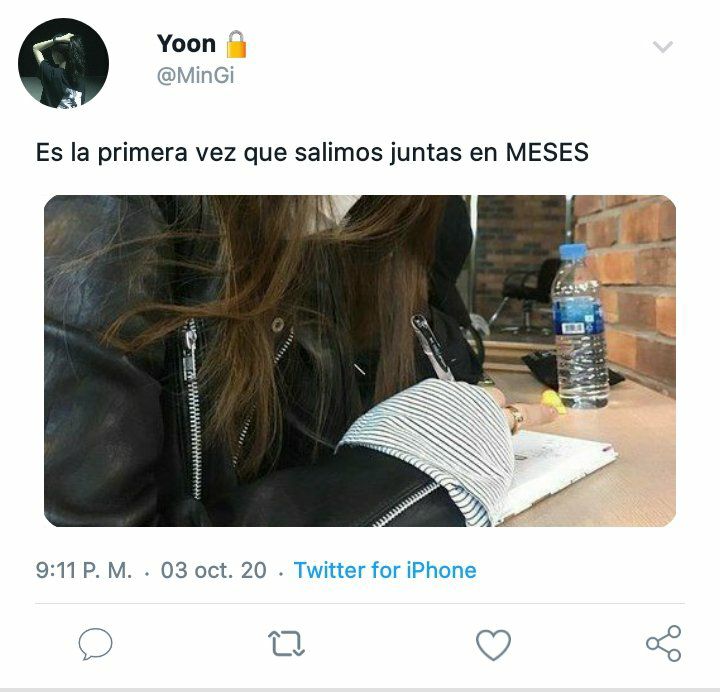Click the 9:11 P. M. timestamp
The height and width of the screenshot is (692, 720).
[84, 570]
